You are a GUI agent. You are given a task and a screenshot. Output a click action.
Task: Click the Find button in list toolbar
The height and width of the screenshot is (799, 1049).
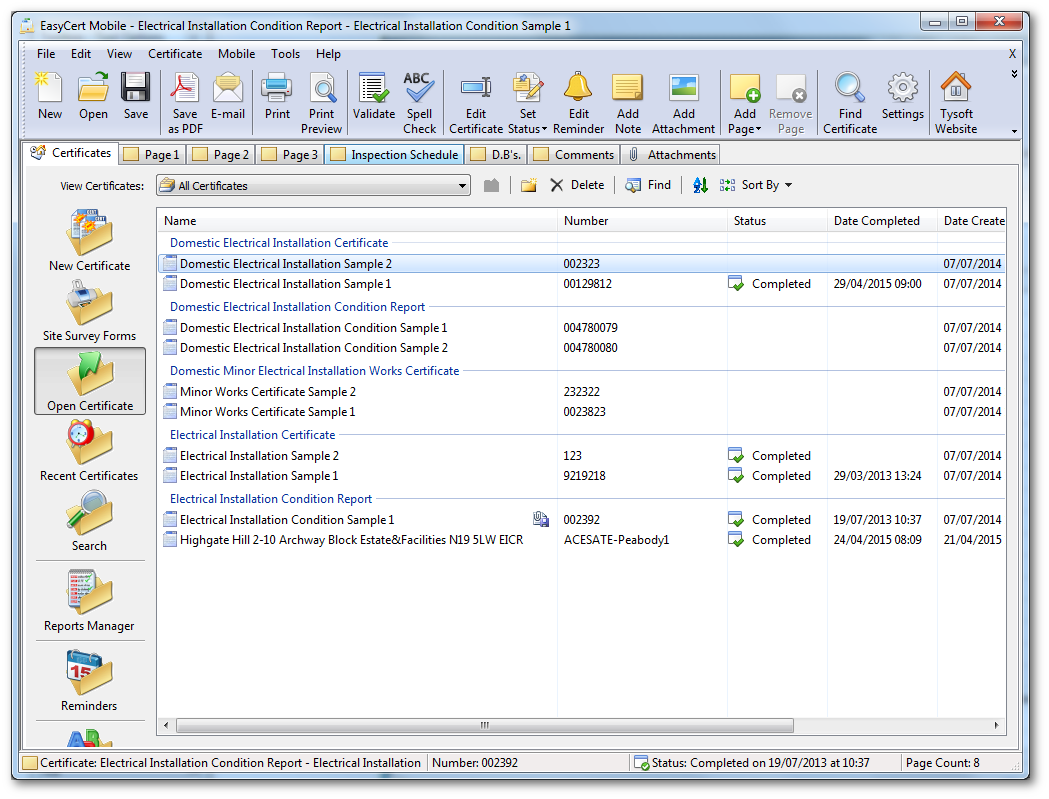pyautogui.click(x=648, y=185)
